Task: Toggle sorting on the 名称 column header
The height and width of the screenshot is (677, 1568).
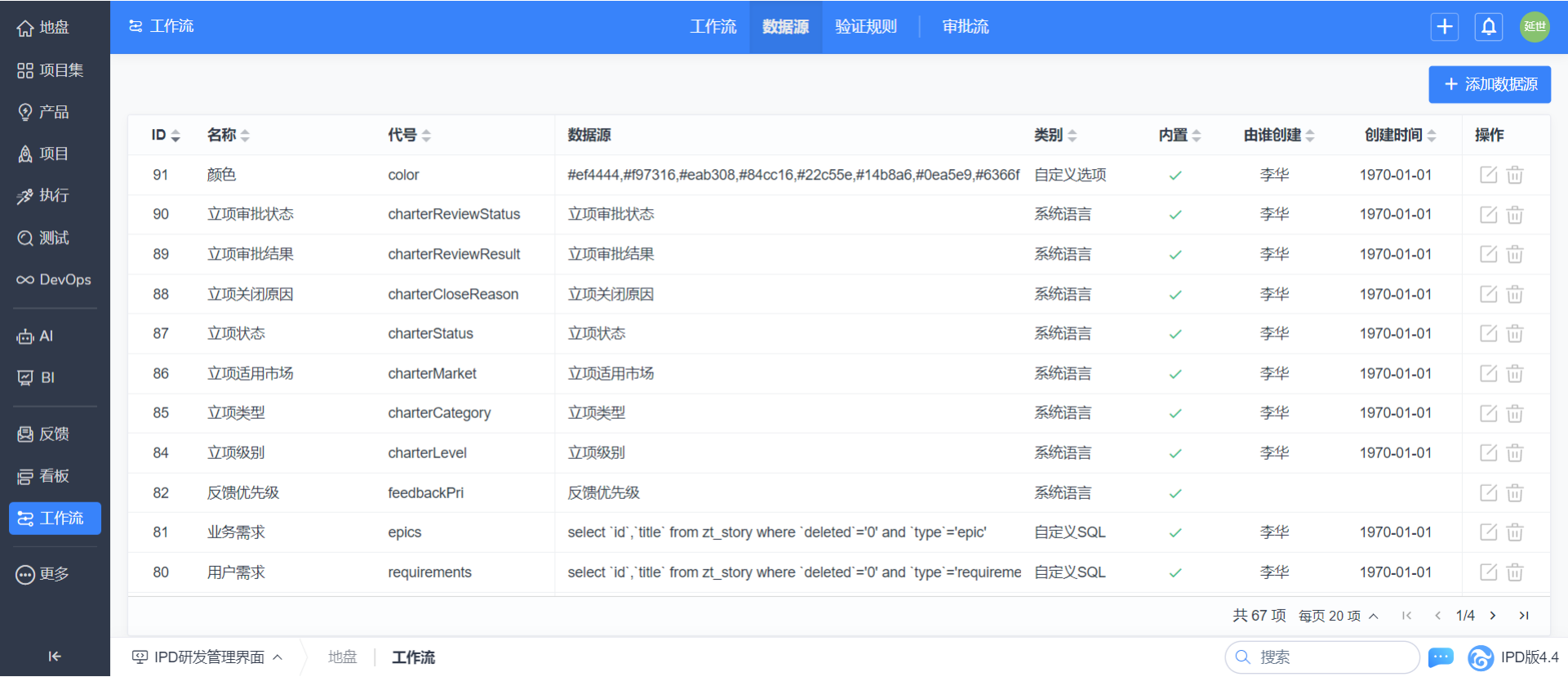Action: [x=228, y=136]
